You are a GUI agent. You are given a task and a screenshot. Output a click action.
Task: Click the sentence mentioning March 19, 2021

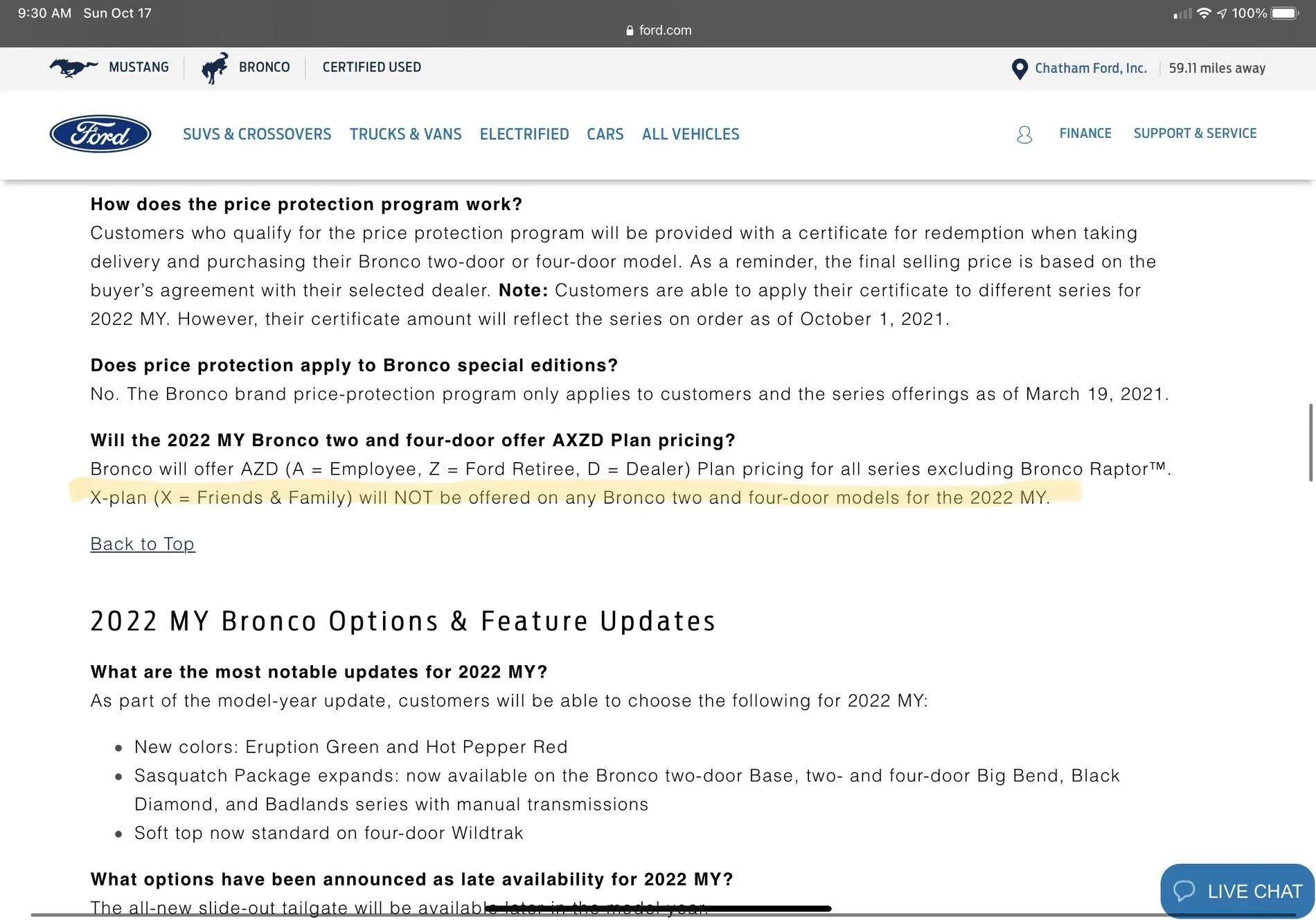coord(630,394)
